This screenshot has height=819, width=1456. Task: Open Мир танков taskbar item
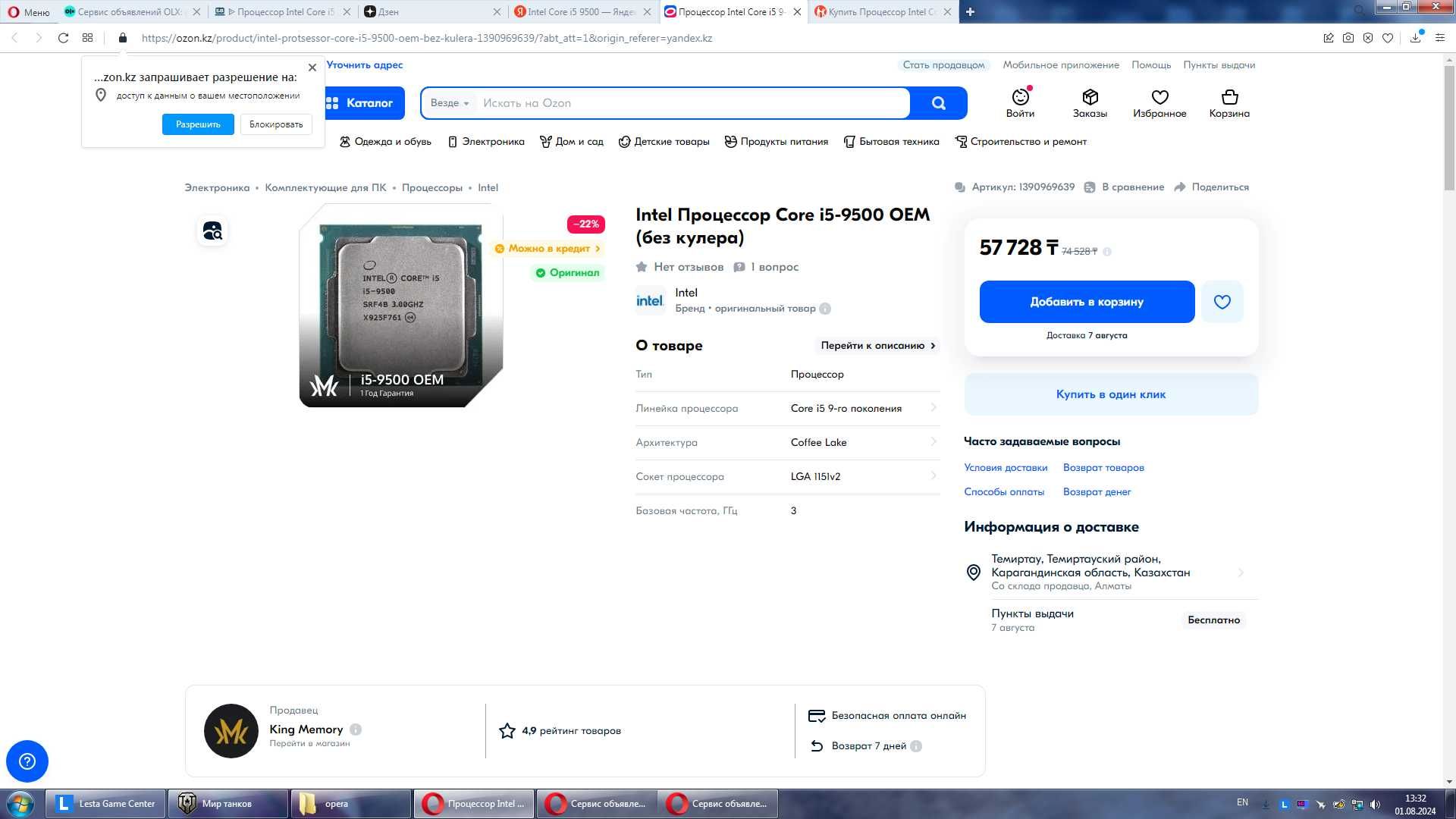pyautogui.click(x=227, y=804)
